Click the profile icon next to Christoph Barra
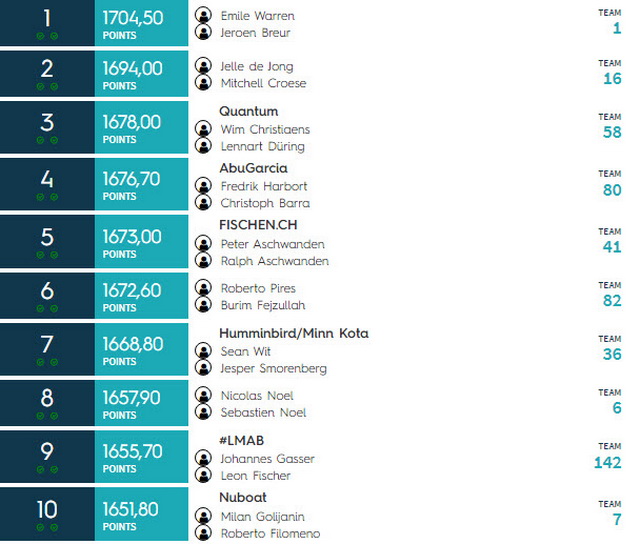640x544 pixels. click(203, 202)
